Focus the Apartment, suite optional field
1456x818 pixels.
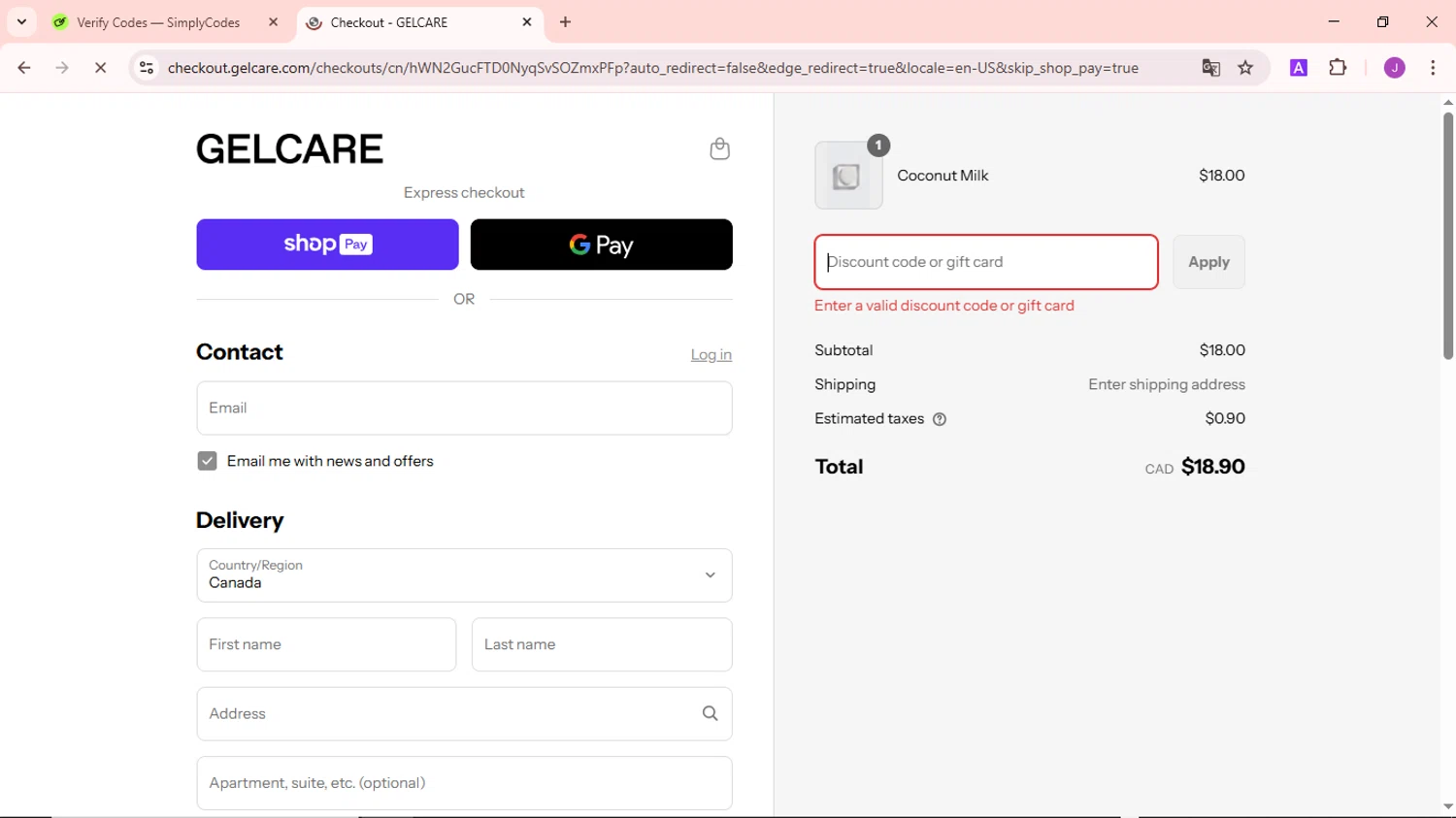click(x=464, y=783)
